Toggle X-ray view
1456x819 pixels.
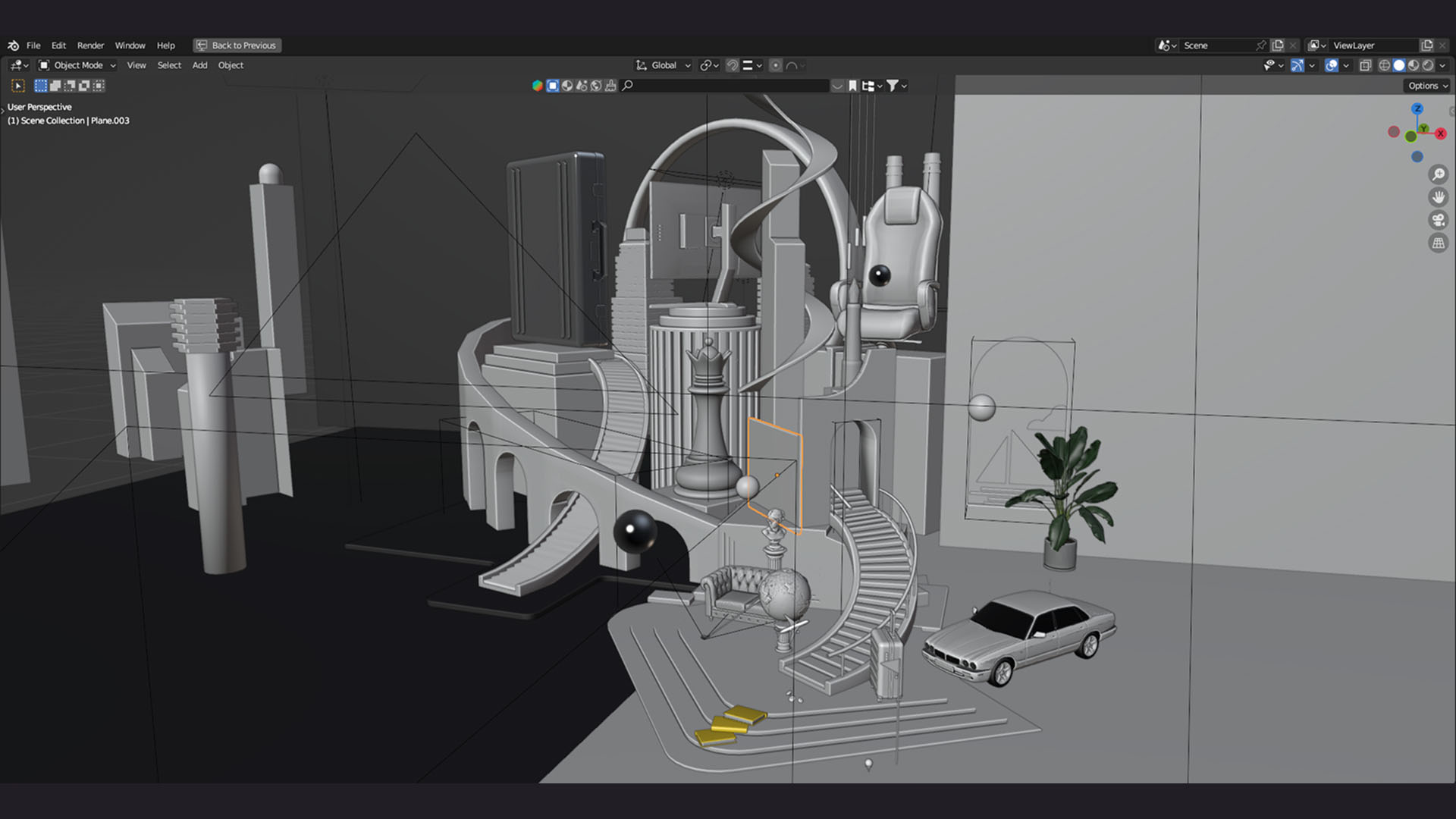1365,65
